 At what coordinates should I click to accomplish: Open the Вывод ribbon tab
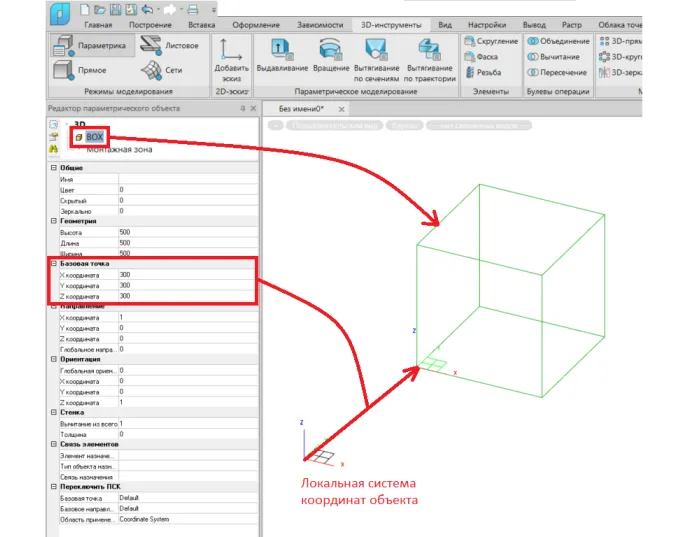534,25
